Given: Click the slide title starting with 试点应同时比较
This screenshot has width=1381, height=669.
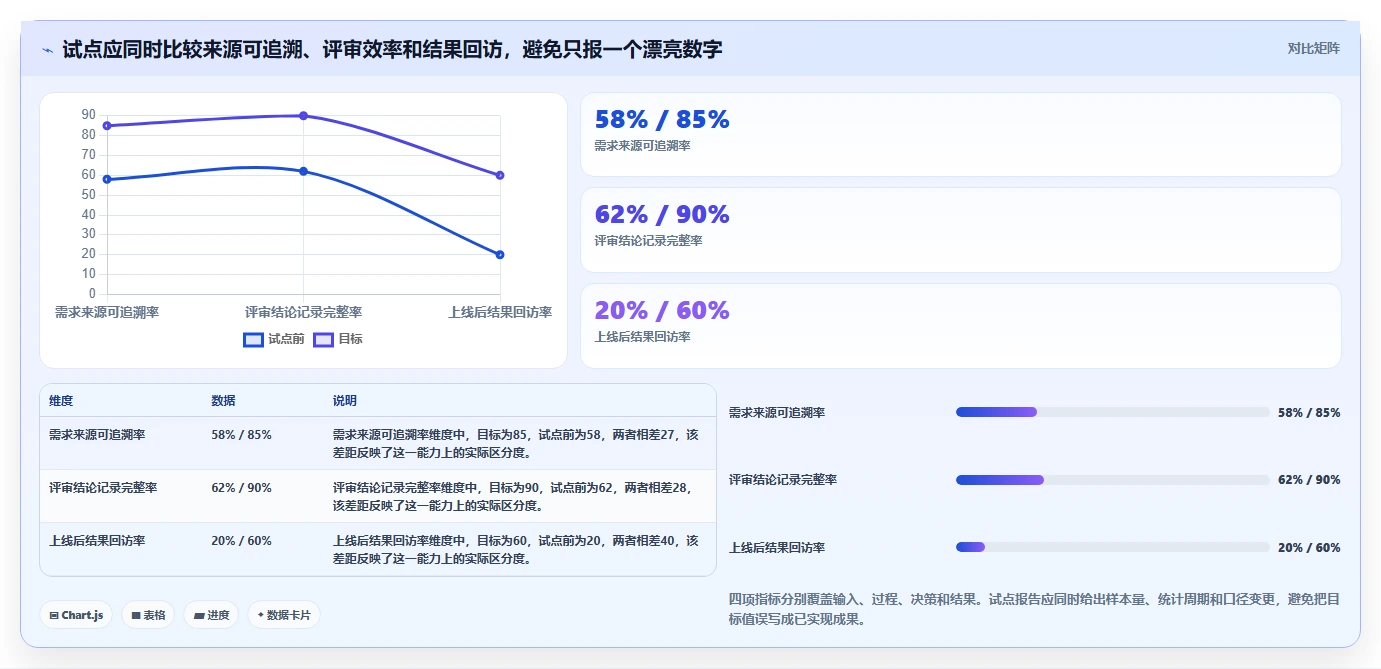Looking at the screenshot, I should click(392, 49).
